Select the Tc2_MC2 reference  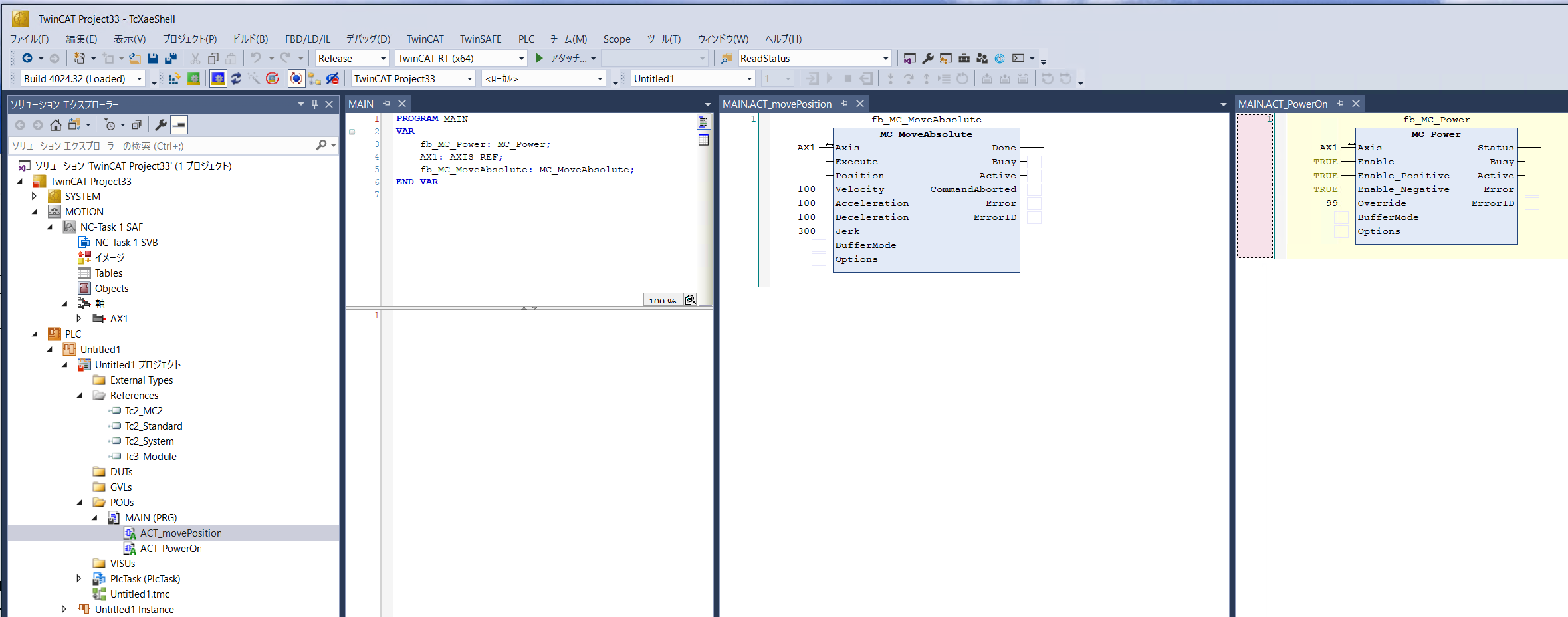pyautogui.click(x=144, y=411)
